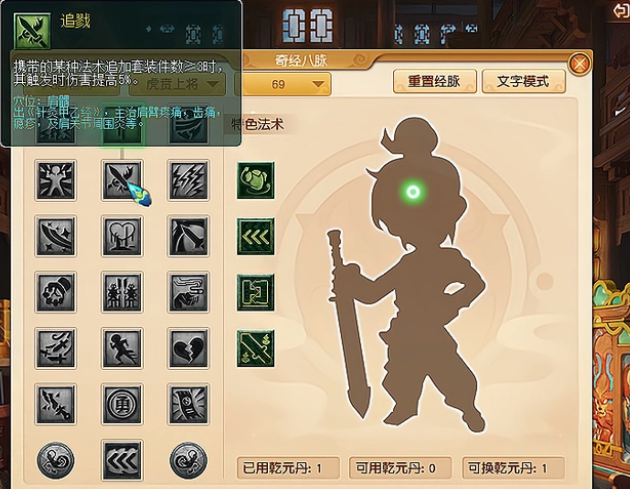This screenshot has height=489, width=630.
Task: Close the 奇经八脉 panel
Action: click(x=580, y=63)
